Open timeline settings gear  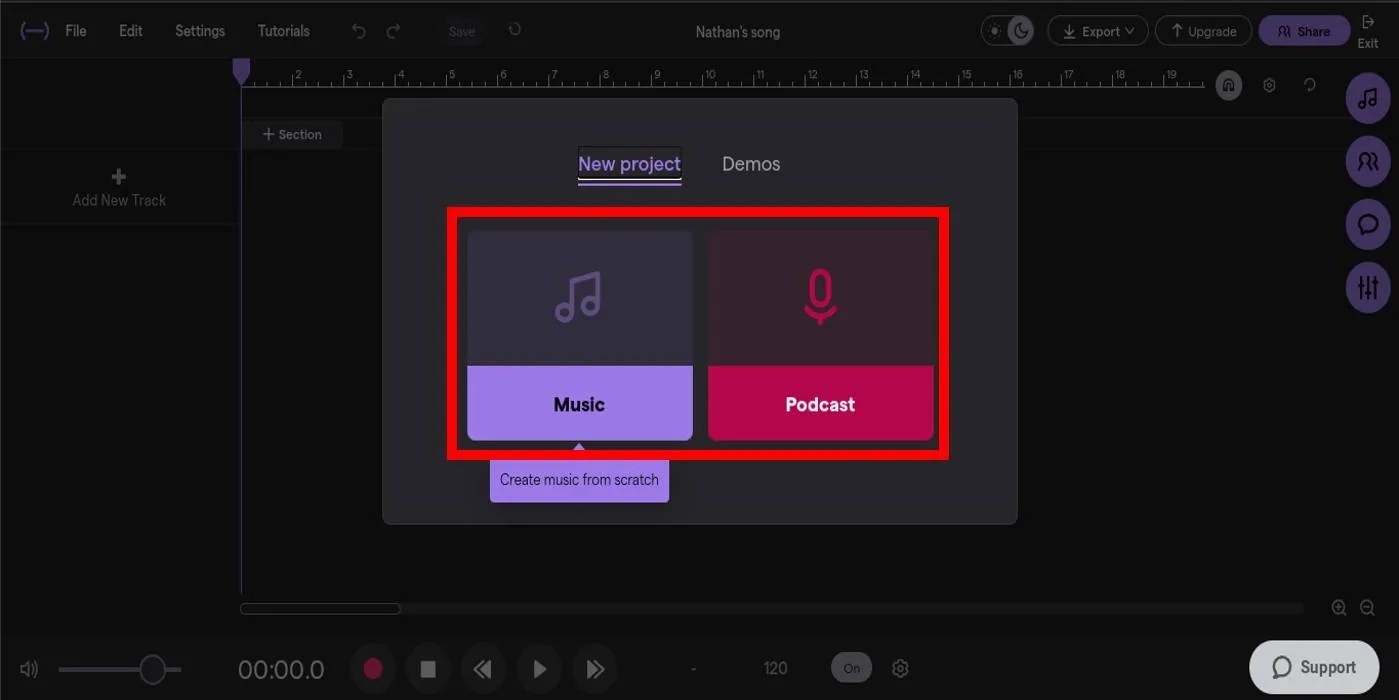(x=1269, y=85)
